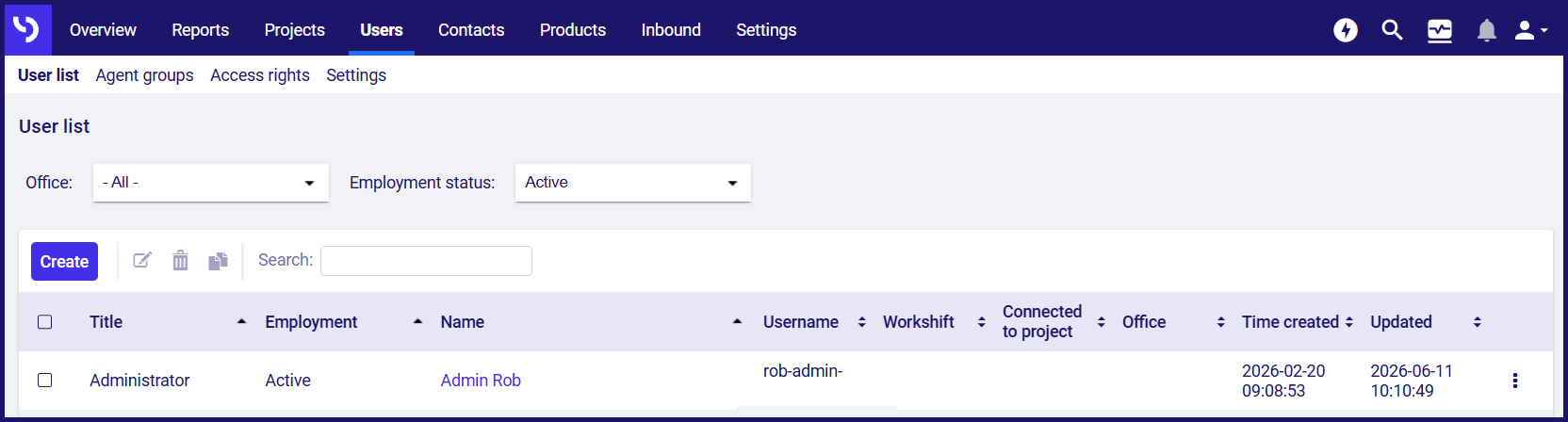
Task: Open the Settings sub-tab under Users
Action: (356, 75)
